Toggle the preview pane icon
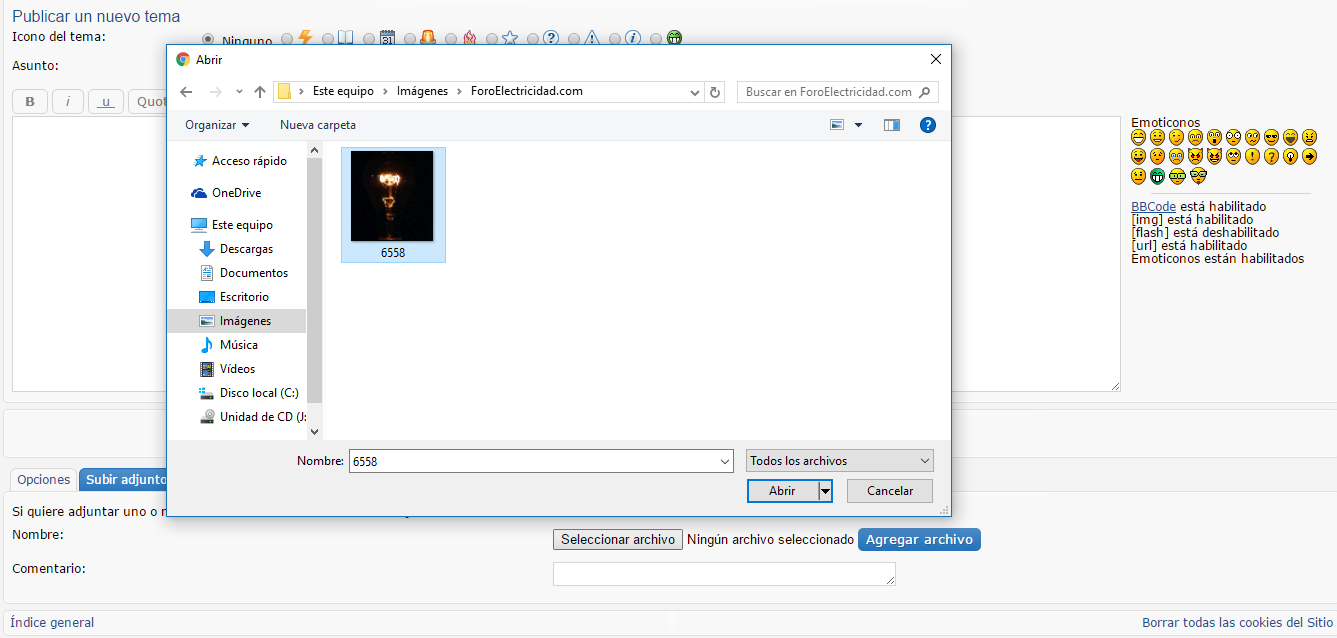The image size is (1337, 638). point(892,125)
